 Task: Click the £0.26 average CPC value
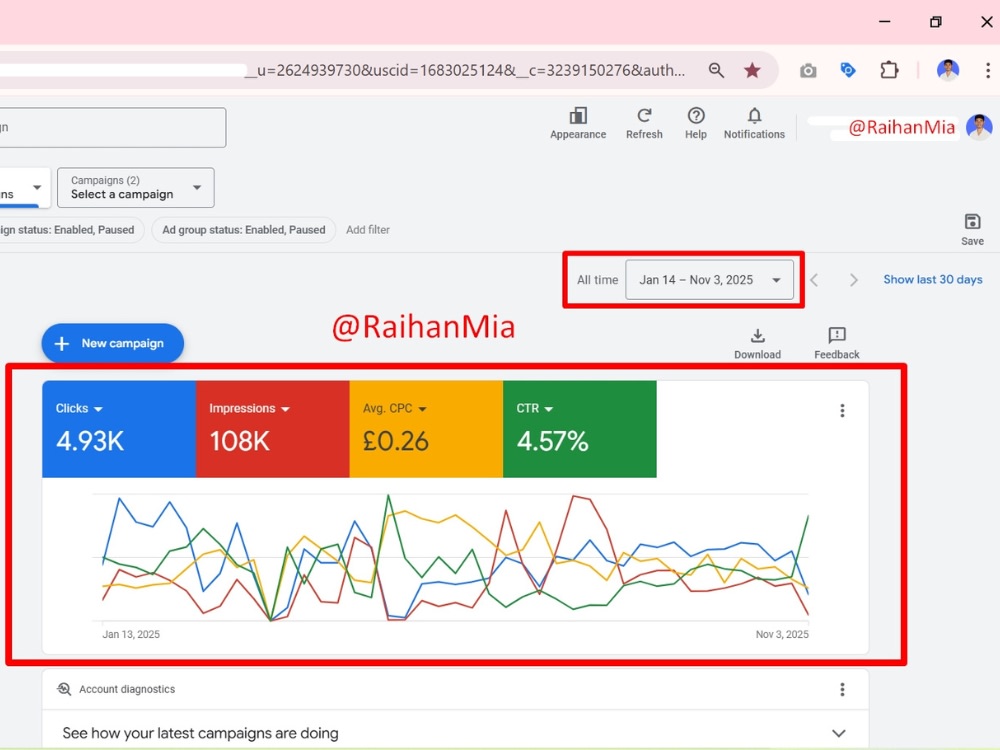(x=395, y=441)
